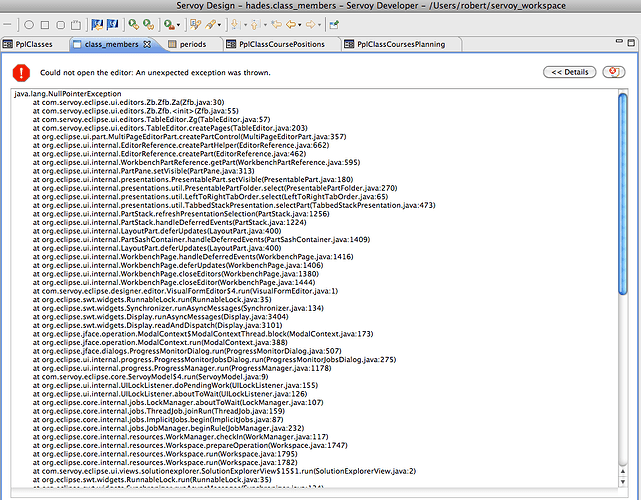Launch the first green run client icon
The width and height of the screenshot is (641, 500).
pyautogui.click(x=133, y=25)
